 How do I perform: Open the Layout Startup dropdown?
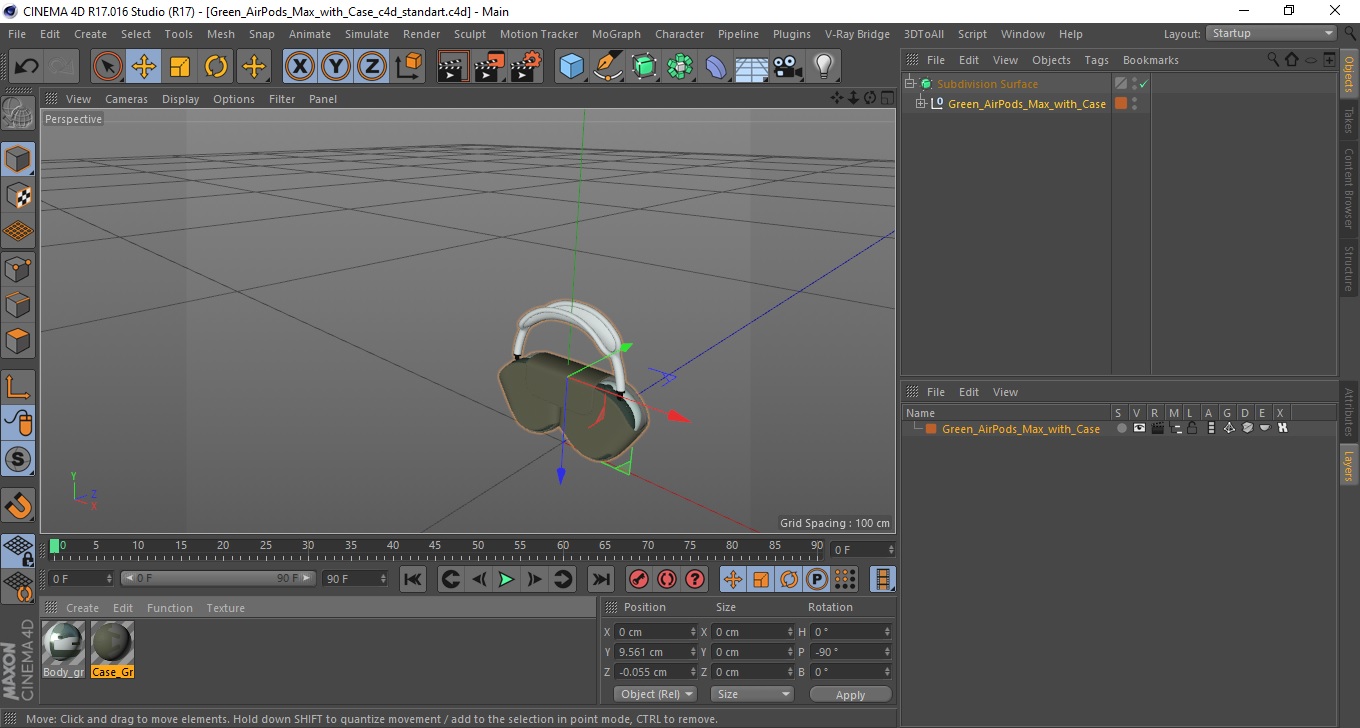[x=1270, y=33]
